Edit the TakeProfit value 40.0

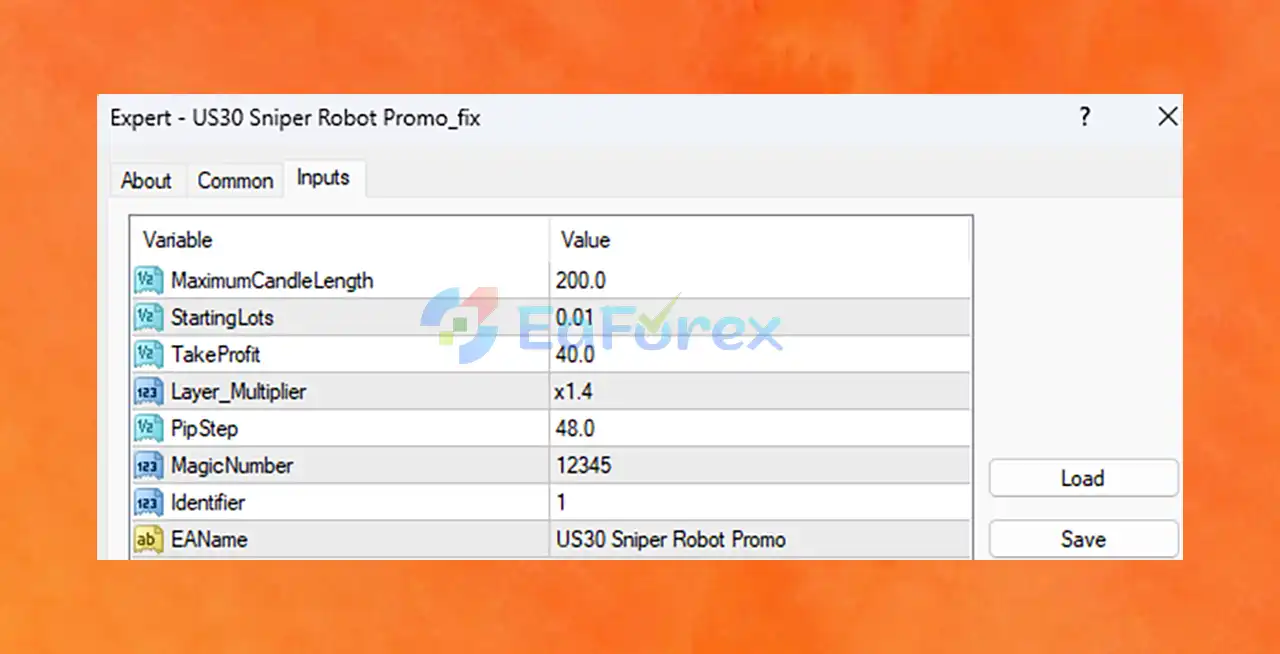point(759,355)
